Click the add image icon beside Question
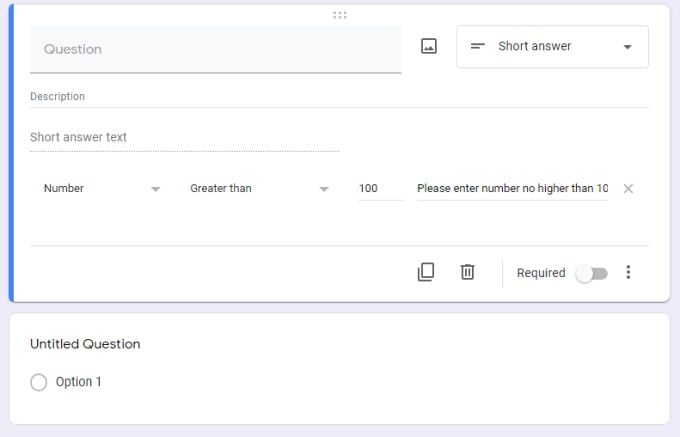The image size is (680, 437). 429,46
